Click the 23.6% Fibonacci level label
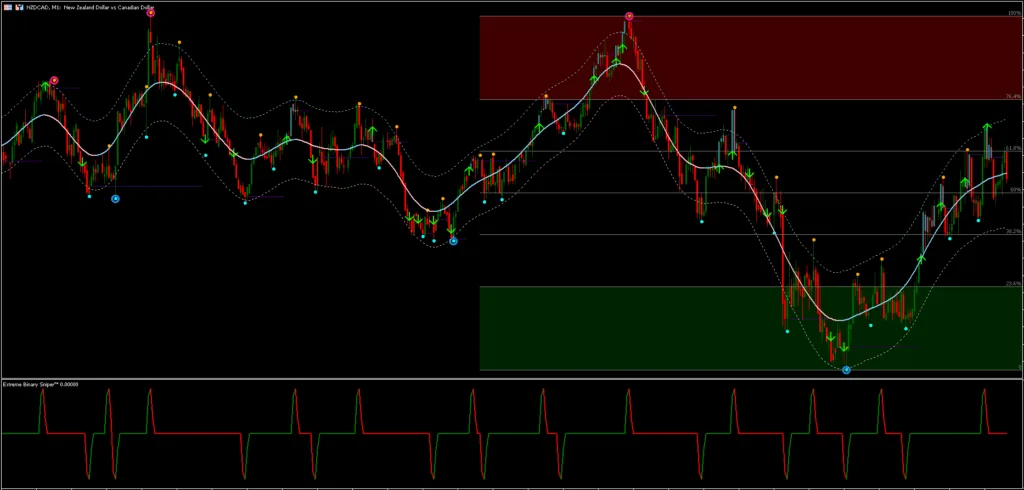The height and width of the screenshot is (490, 1024). click(1012, 283)
